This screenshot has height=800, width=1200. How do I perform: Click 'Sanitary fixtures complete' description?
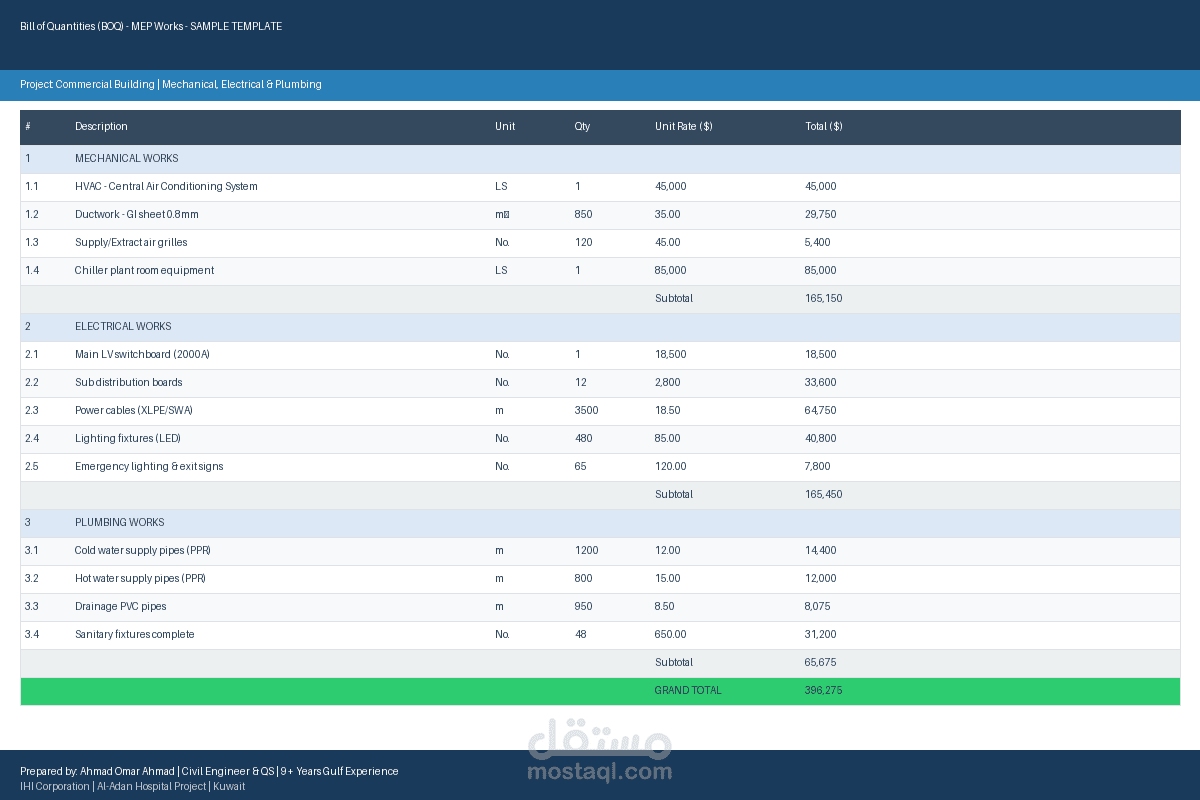tap(135, 635)
